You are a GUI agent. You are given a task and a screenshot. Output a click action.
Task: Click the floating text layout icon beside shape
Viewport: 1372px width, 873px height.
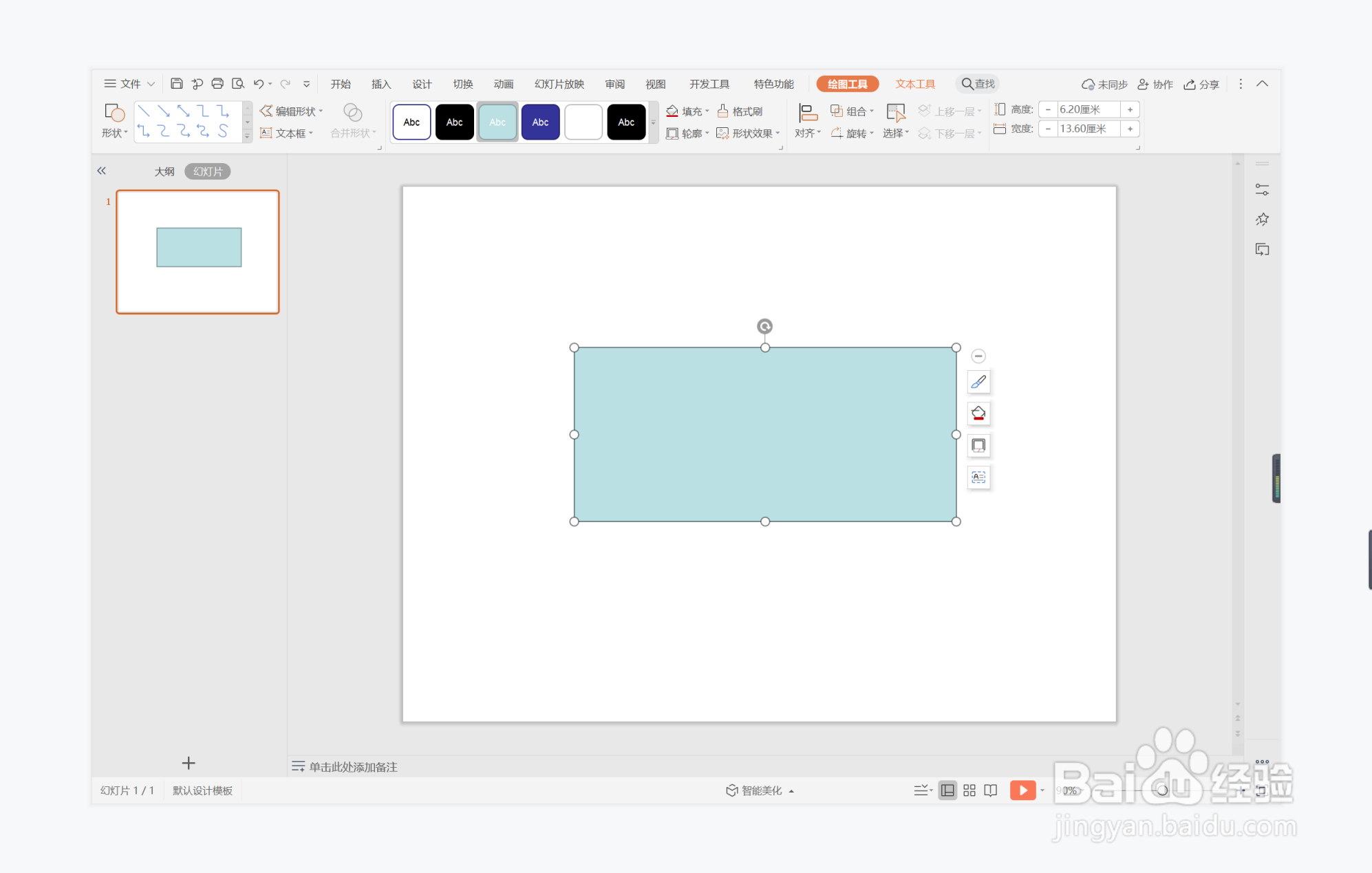978,477
